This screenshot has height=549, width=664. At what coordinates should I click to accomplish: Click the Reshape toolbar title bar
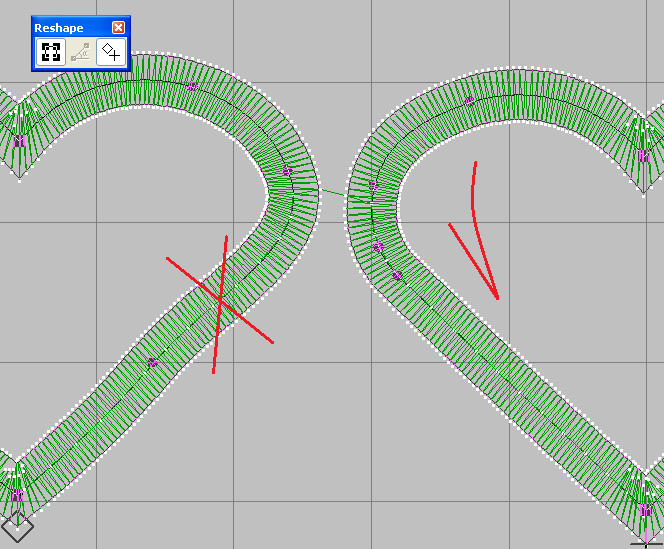point(80,28)
